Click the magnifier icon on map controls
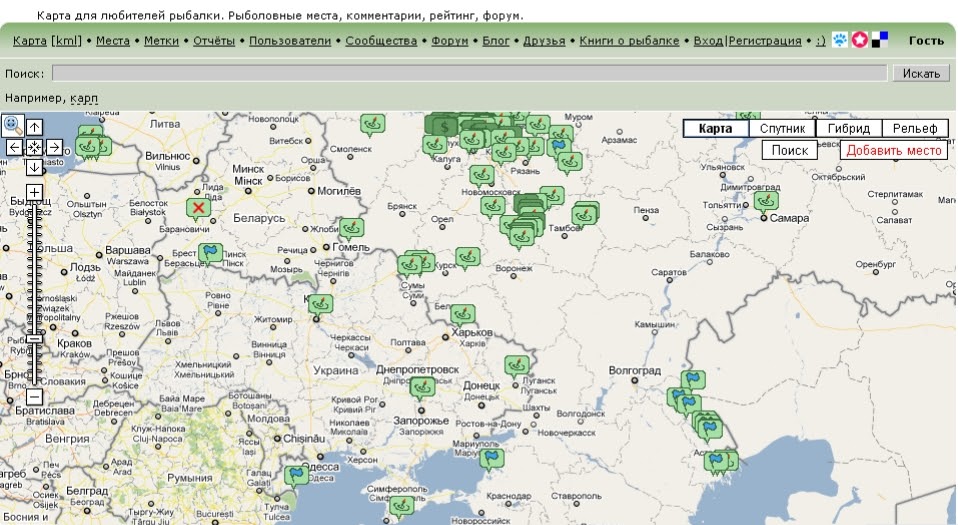The image size is (958, 525). pos(13,125)
